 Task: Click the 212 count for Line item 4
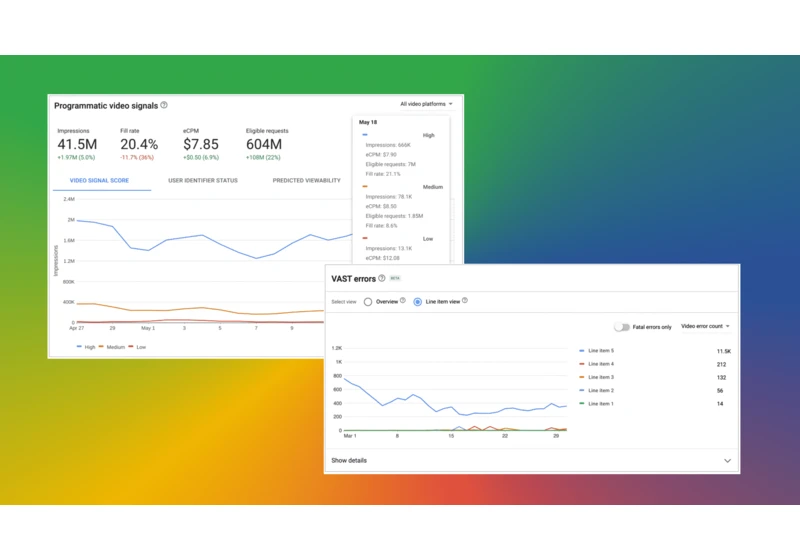pyautogui.click(x=721, y=365)
